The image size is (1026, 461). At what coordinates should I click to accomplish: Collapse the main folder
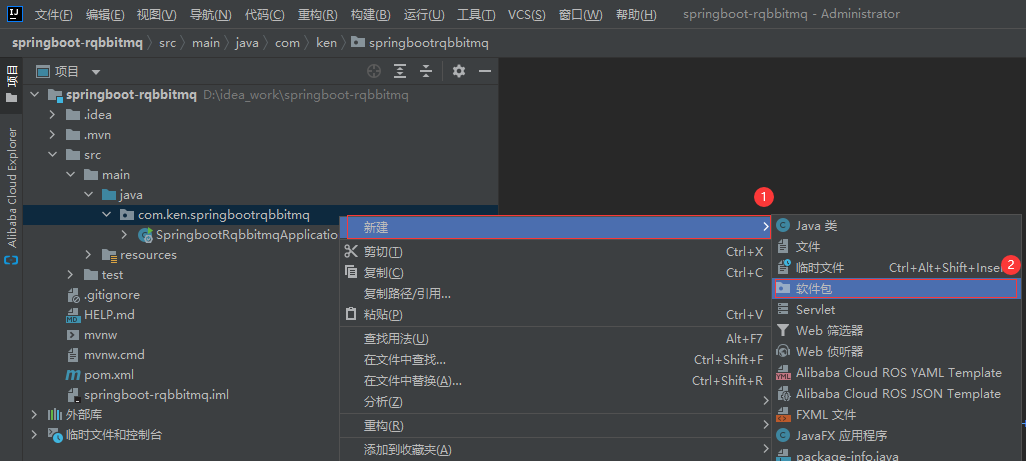coord(71,175)
